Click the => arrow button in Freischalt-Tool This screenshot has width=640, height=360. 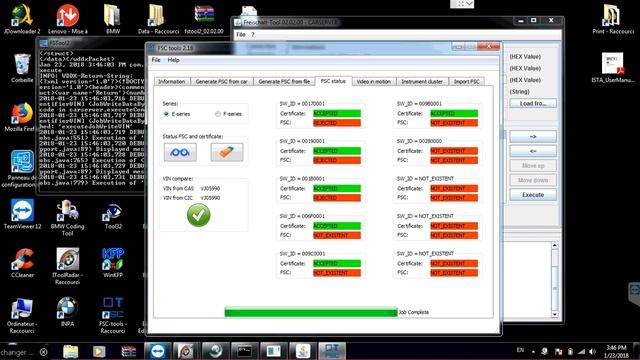coord(533,136)
